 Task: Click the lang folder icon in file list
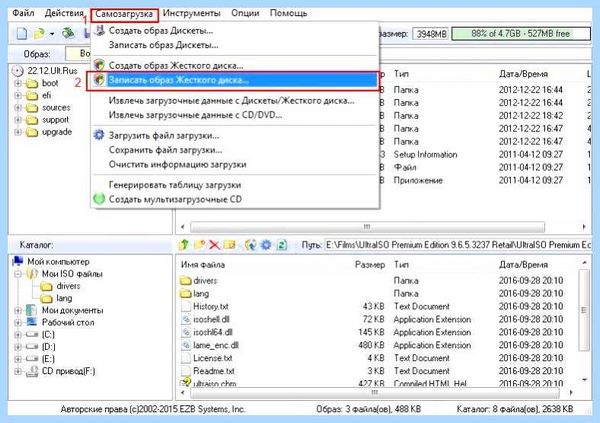[186, 294]
